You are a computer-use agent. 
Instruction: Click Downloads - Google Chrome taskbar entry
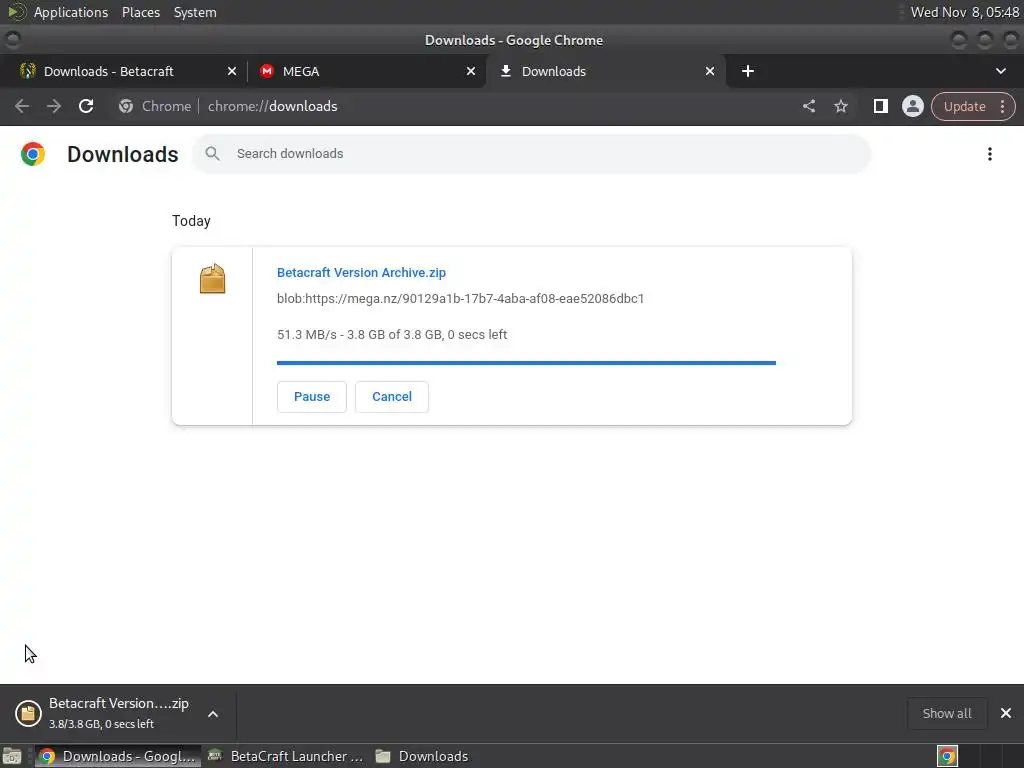pos(118,756)
